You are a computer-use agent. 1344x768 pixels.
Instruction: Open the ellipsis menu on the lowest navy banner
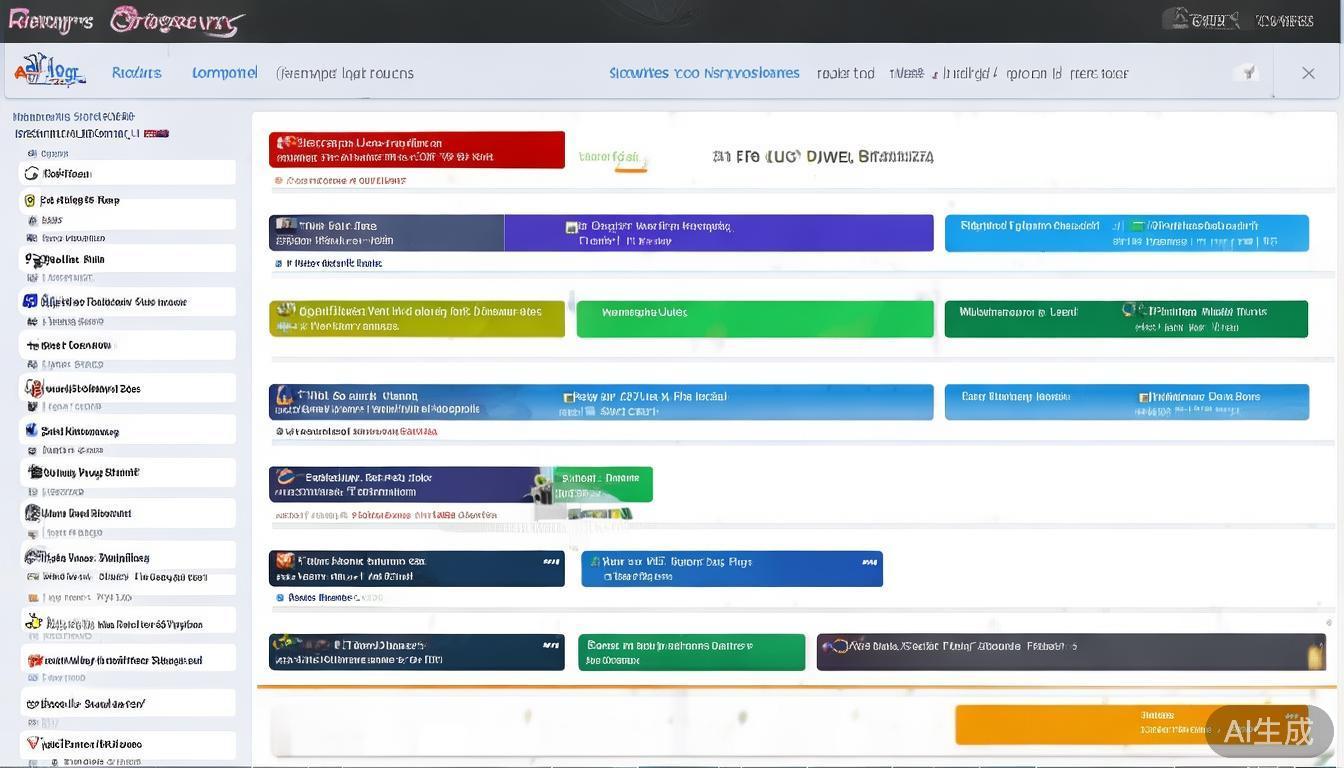click(x=550, y=646)
